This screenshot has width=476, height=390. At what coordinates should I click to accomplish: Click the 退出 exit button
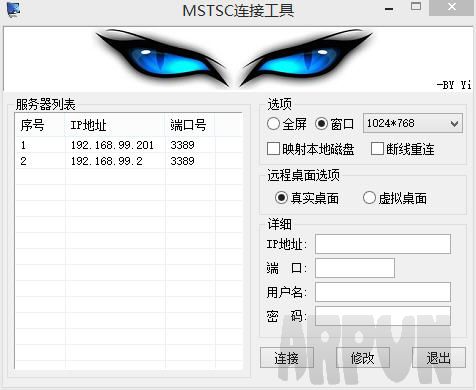(x=439, y=358)
